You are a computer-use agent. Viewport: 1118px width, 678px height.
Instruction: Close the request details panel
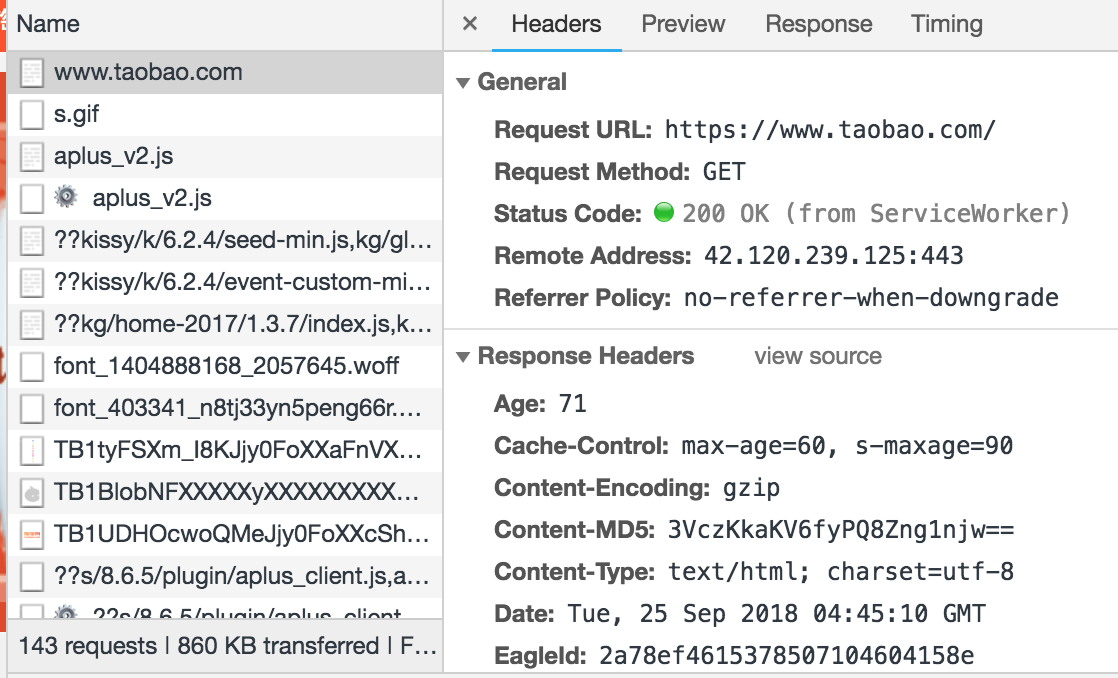click(470, 24)
